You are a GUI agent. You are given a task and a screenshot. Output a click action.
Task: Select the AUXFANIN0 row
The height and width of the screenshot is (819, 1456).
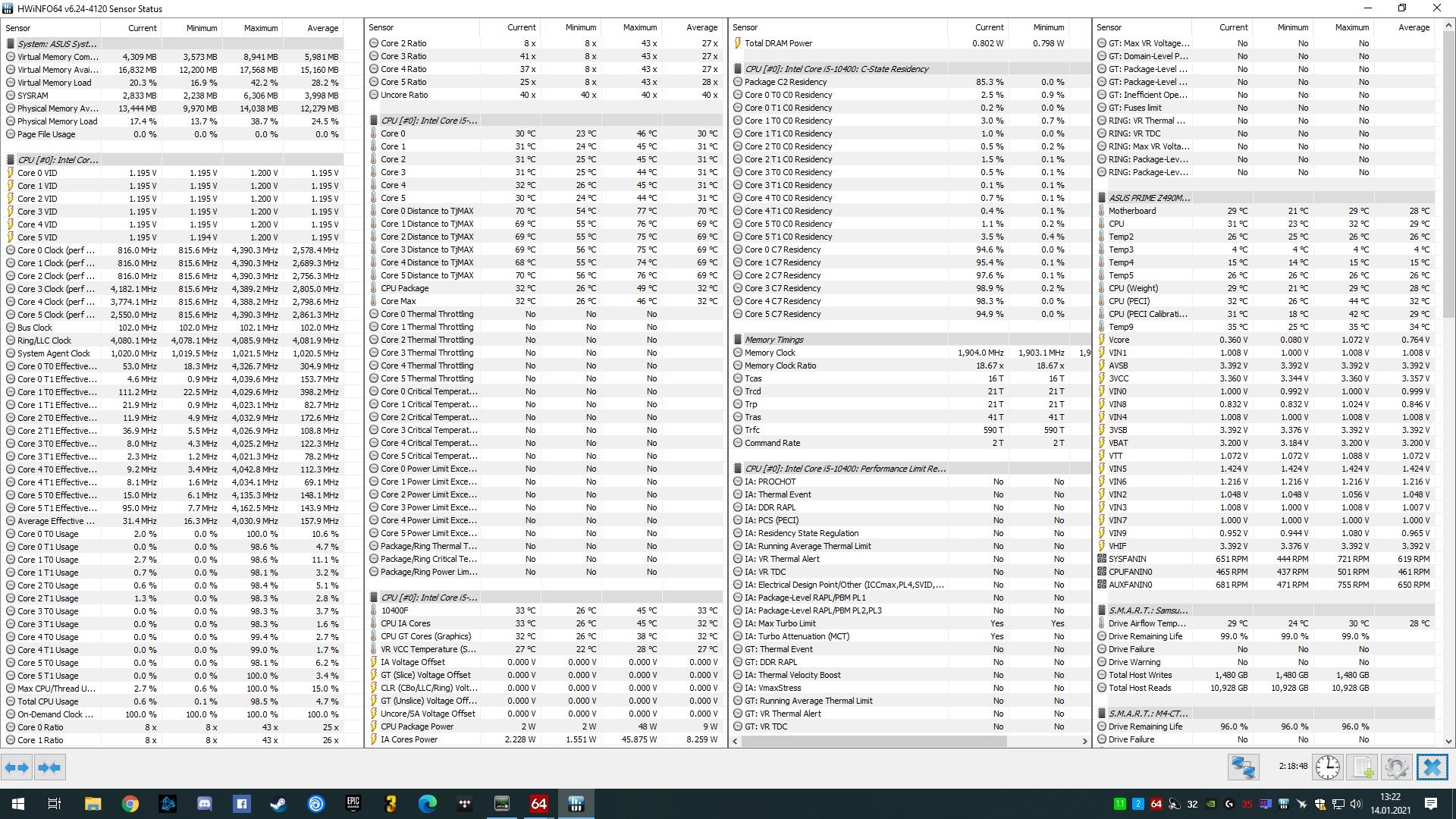[1264, 585]
